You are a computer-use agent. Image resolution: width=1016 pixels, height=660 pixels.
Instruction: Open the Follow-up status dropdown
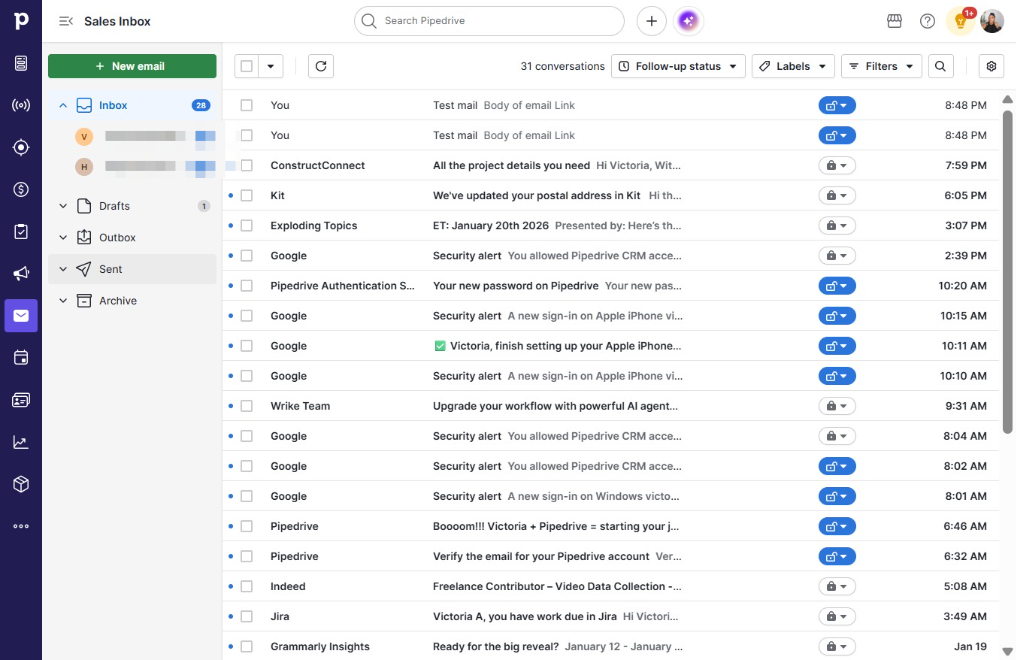pyautogui.click(x=678, y=66)
